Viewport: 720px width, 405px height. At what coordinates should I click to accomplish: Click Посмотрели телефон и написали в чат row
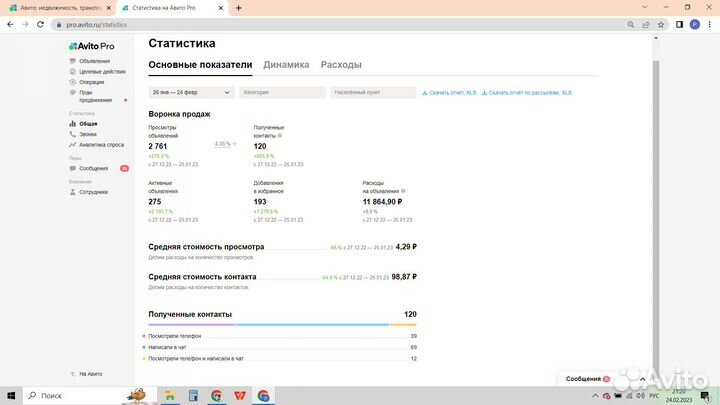click(x=280, y=358)
